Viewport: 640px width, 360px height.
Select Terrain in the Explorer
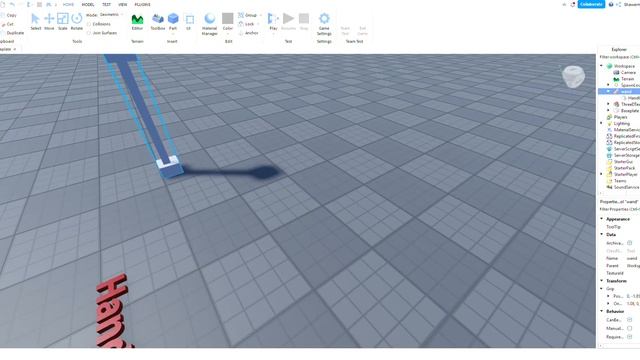(x=627, y=79)
